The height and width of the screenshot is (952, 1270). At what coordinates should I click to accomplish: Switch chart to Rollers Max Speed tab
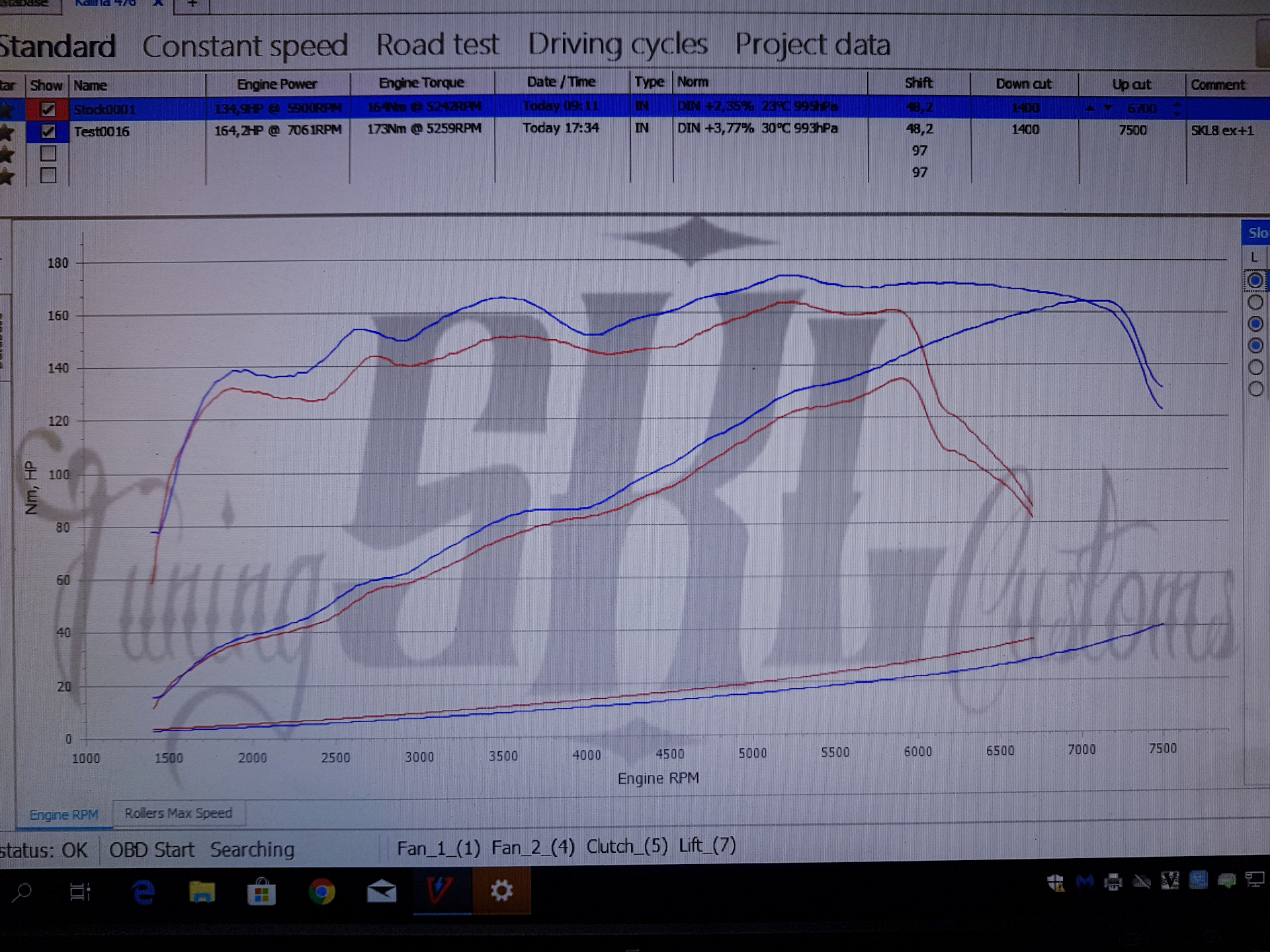tap(179, 813)
